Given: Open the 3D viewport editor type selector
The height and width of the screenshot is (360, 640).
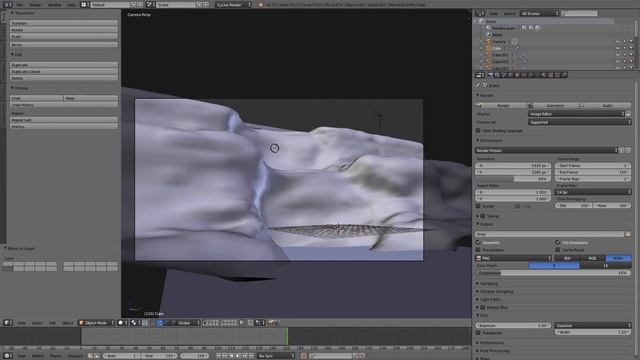Looking at the screenshot, I should click(8, 322).
